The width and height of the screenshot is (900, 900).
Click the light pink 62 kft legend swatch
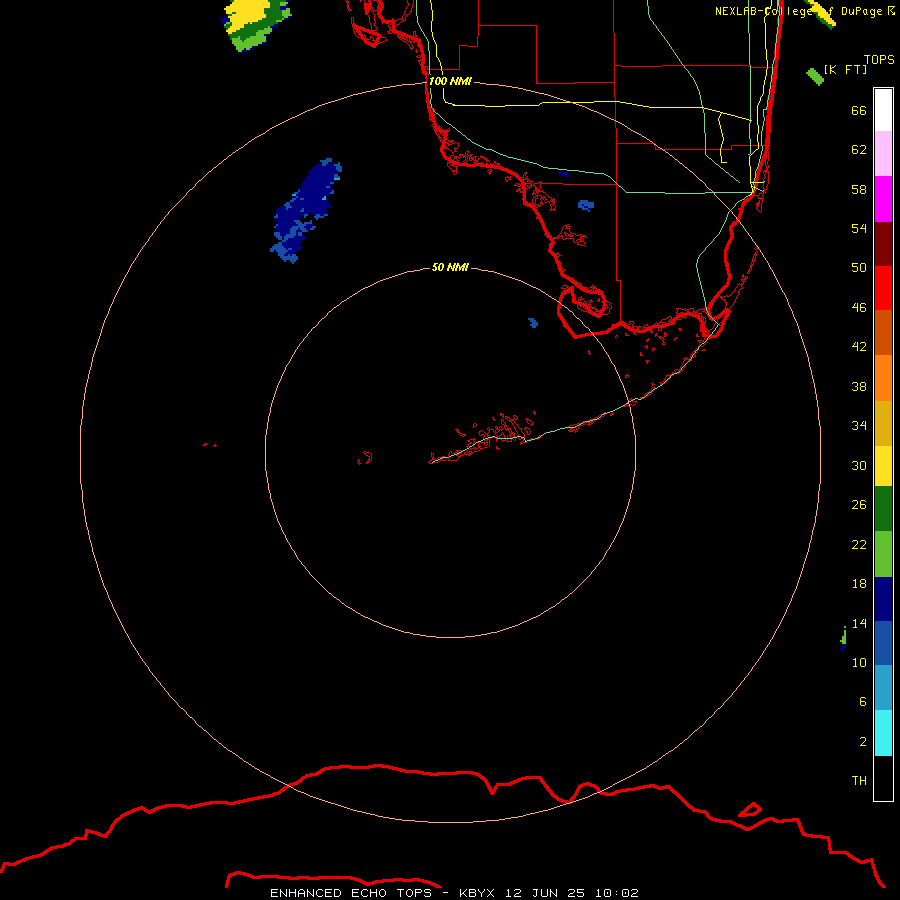[883, 154]
